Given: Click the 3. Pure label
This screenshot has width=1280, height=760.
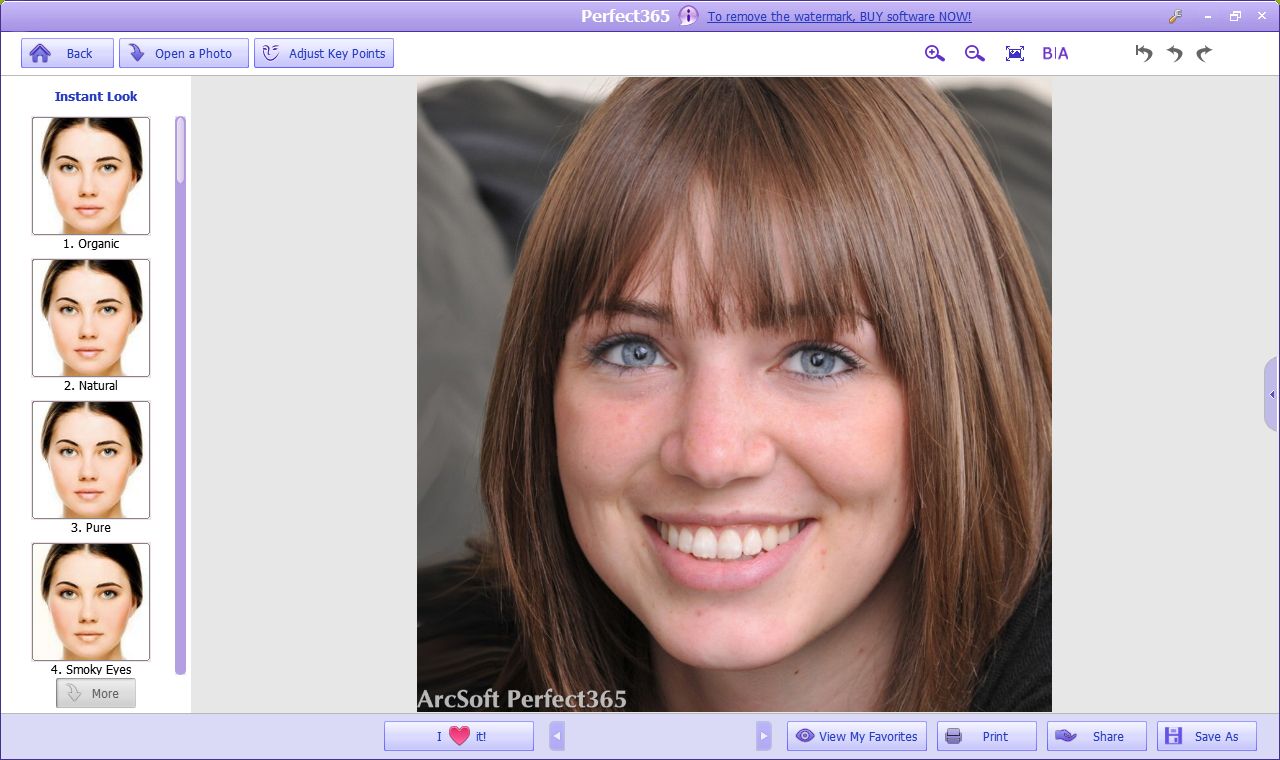Looking at the screenshot, I should click(x=91, y=528).
